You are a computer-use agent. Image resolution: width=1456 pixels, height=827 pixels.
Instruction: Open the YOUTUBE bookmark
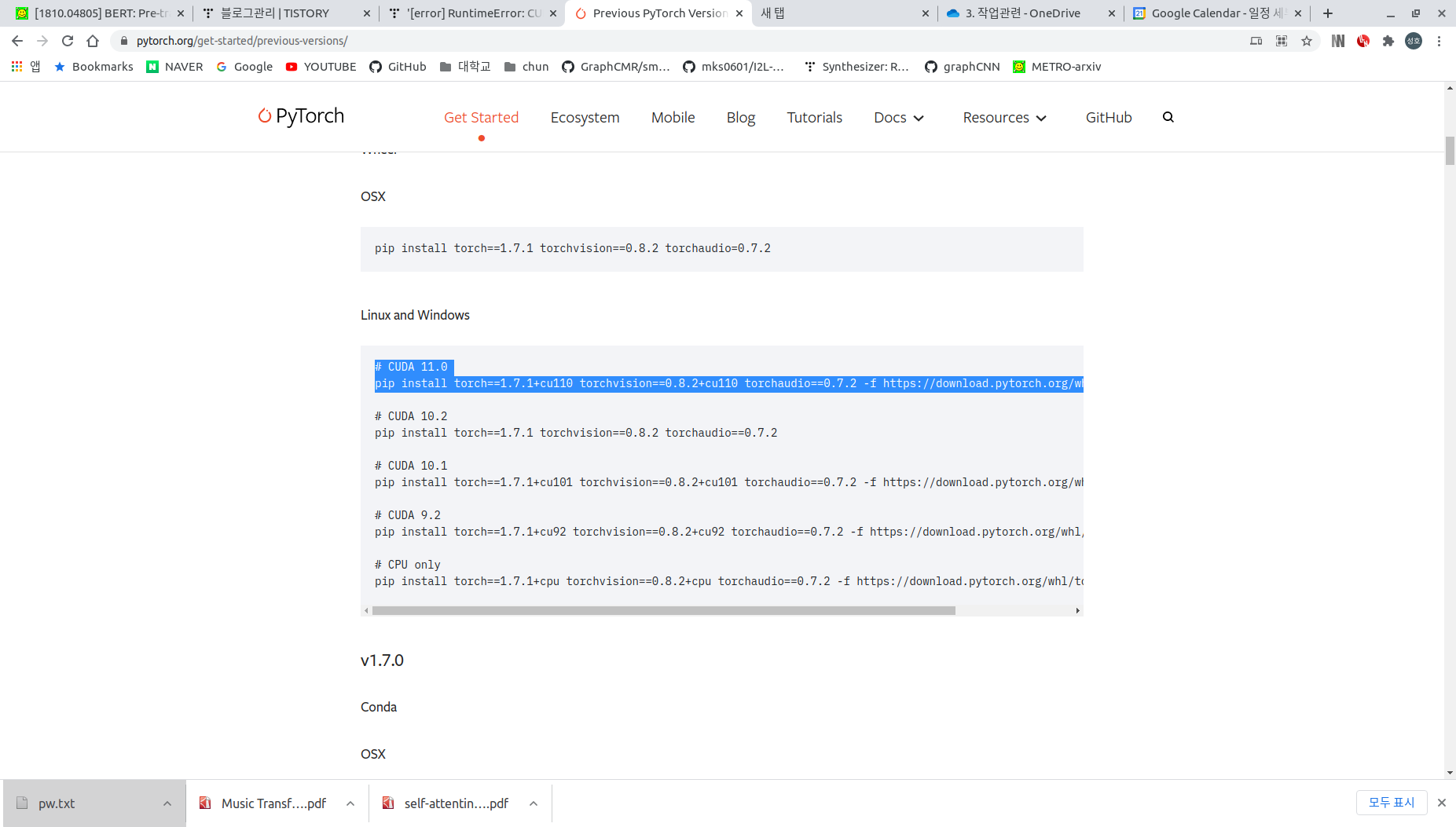coord(321,67)
